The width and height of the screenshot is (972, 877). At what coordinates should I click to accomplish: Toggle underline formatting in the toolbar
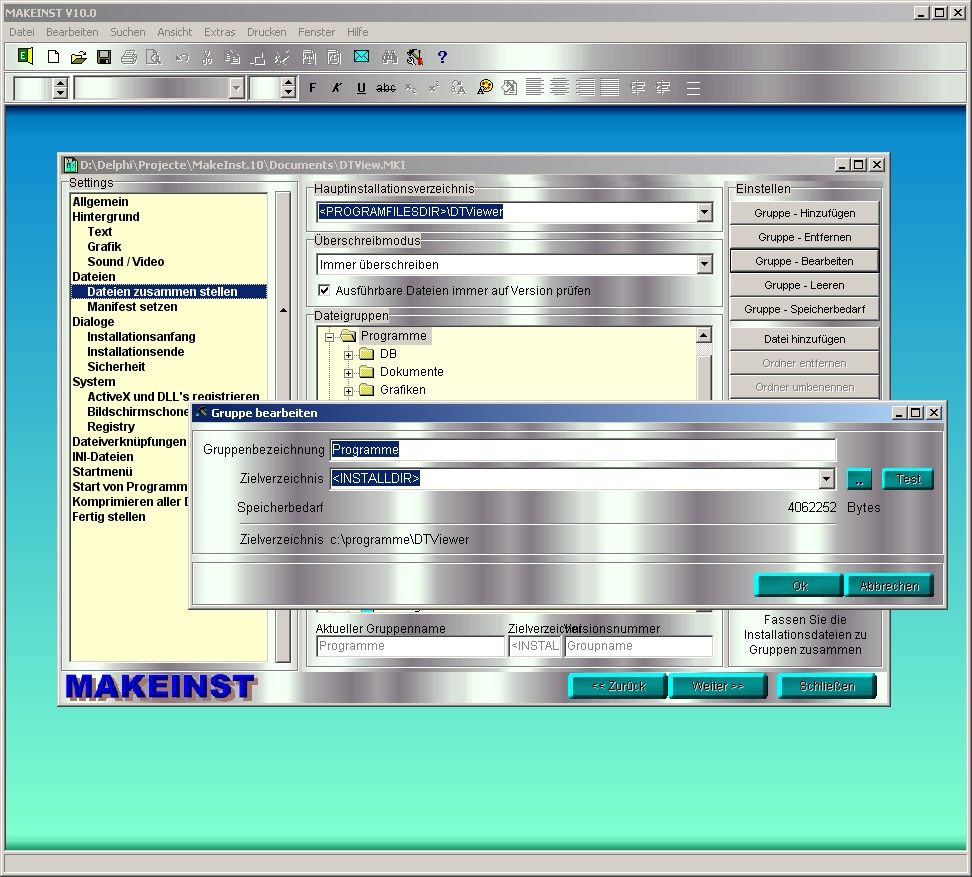pos(361,88)
